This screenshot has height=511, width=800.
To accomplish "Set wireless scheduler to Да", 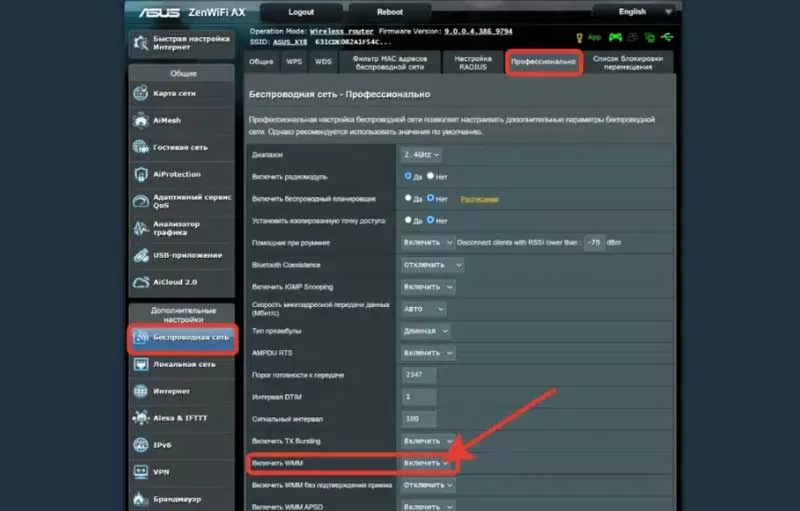I will coord(408,198).
